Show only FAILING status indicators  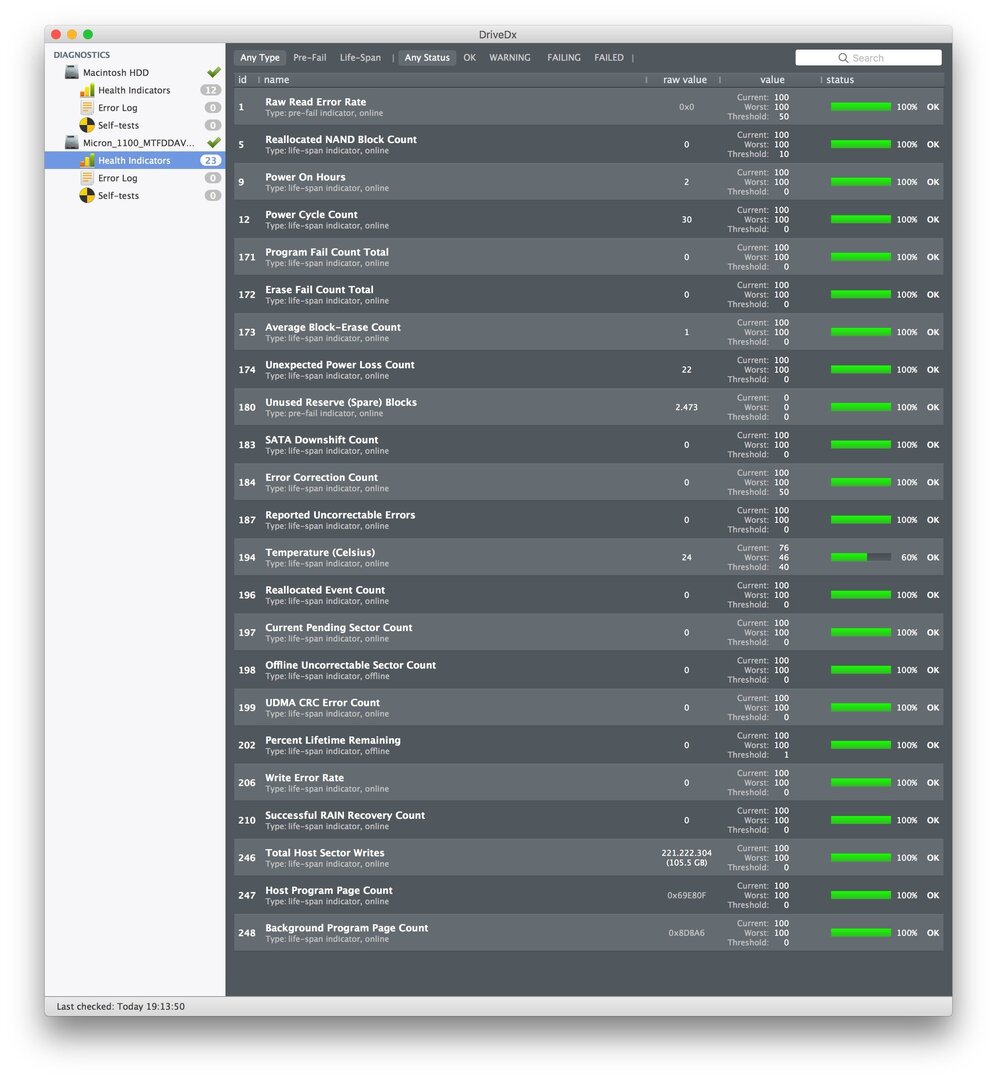click(x=564, y=58)
